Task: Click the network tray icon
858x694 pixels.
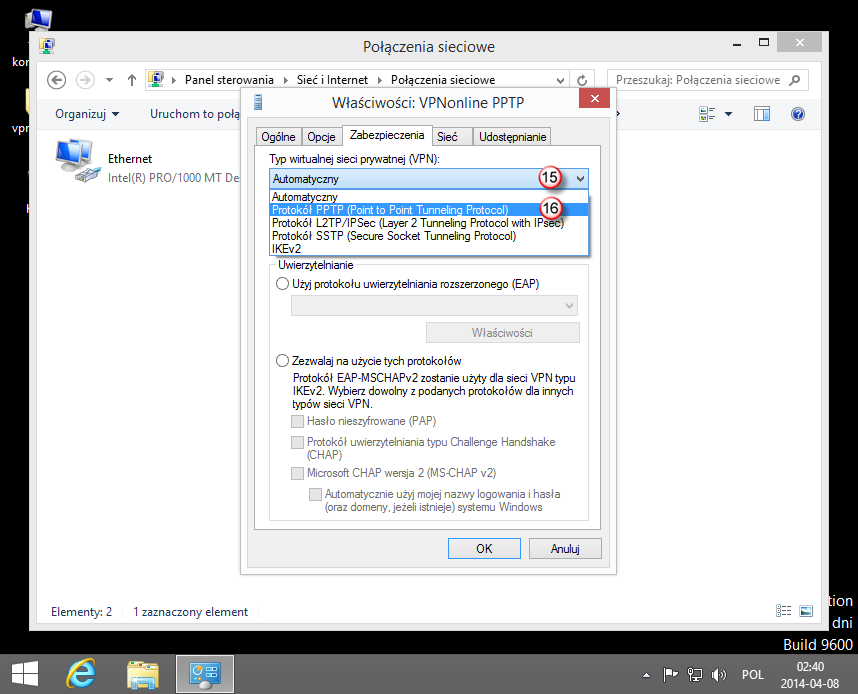Action: 694,675
